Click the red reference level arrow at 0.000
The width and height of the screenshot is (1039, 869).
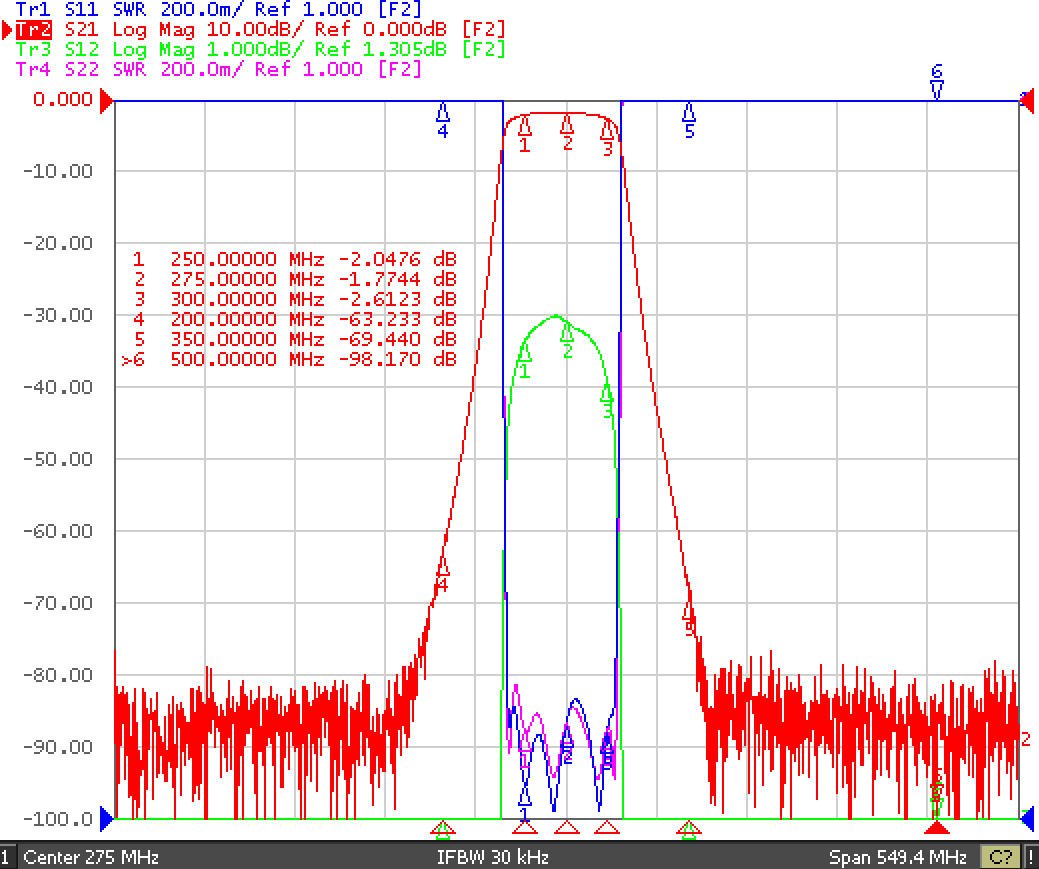[x=106, y=101]
